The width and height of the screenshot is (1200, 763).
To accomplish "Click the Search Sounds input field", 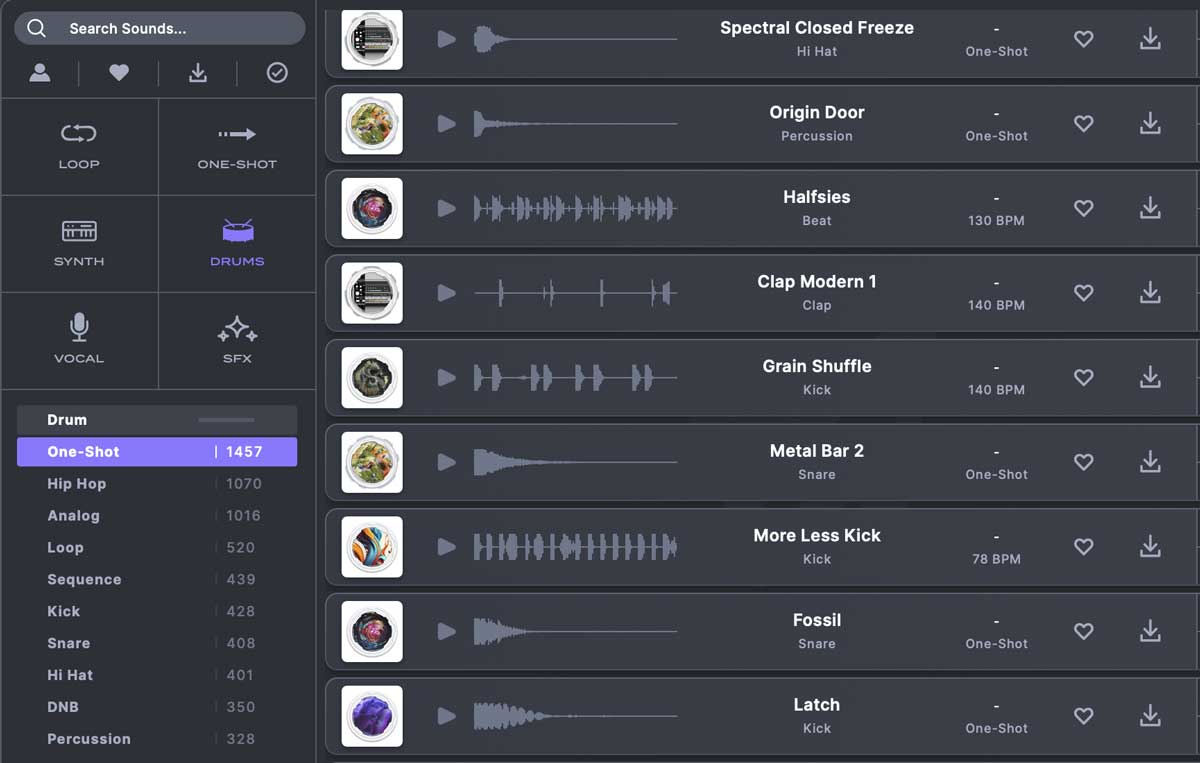I will (160, 28).
